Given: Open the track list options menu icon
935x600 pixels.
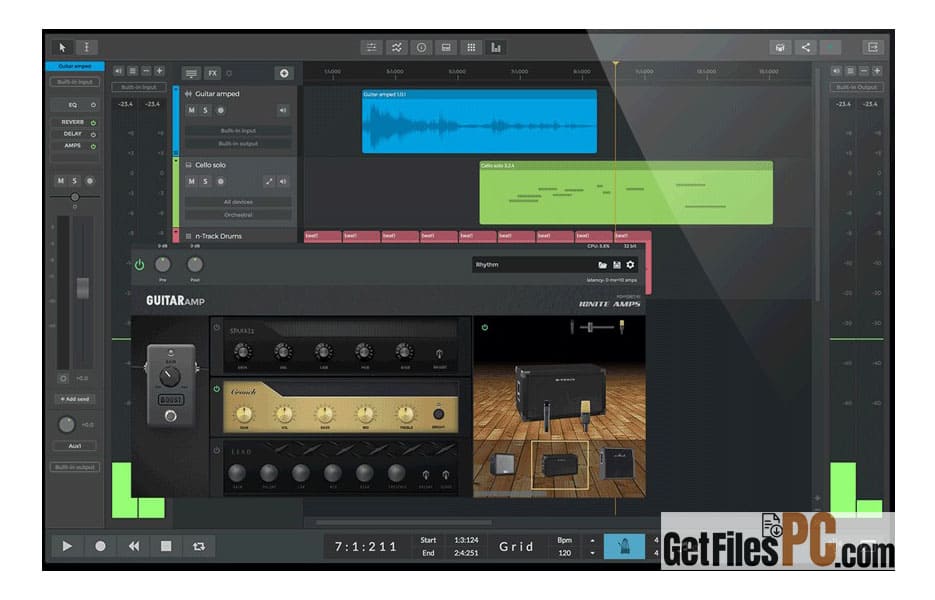Looking at the screenshot, I should [x=191, y=73].
